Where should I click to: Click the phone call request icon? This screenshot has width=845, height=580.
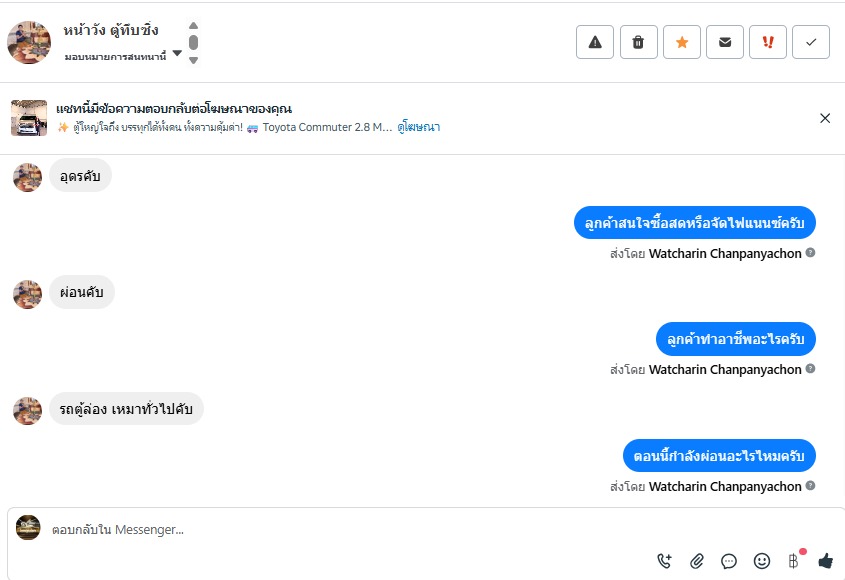[x=665, y=561]
